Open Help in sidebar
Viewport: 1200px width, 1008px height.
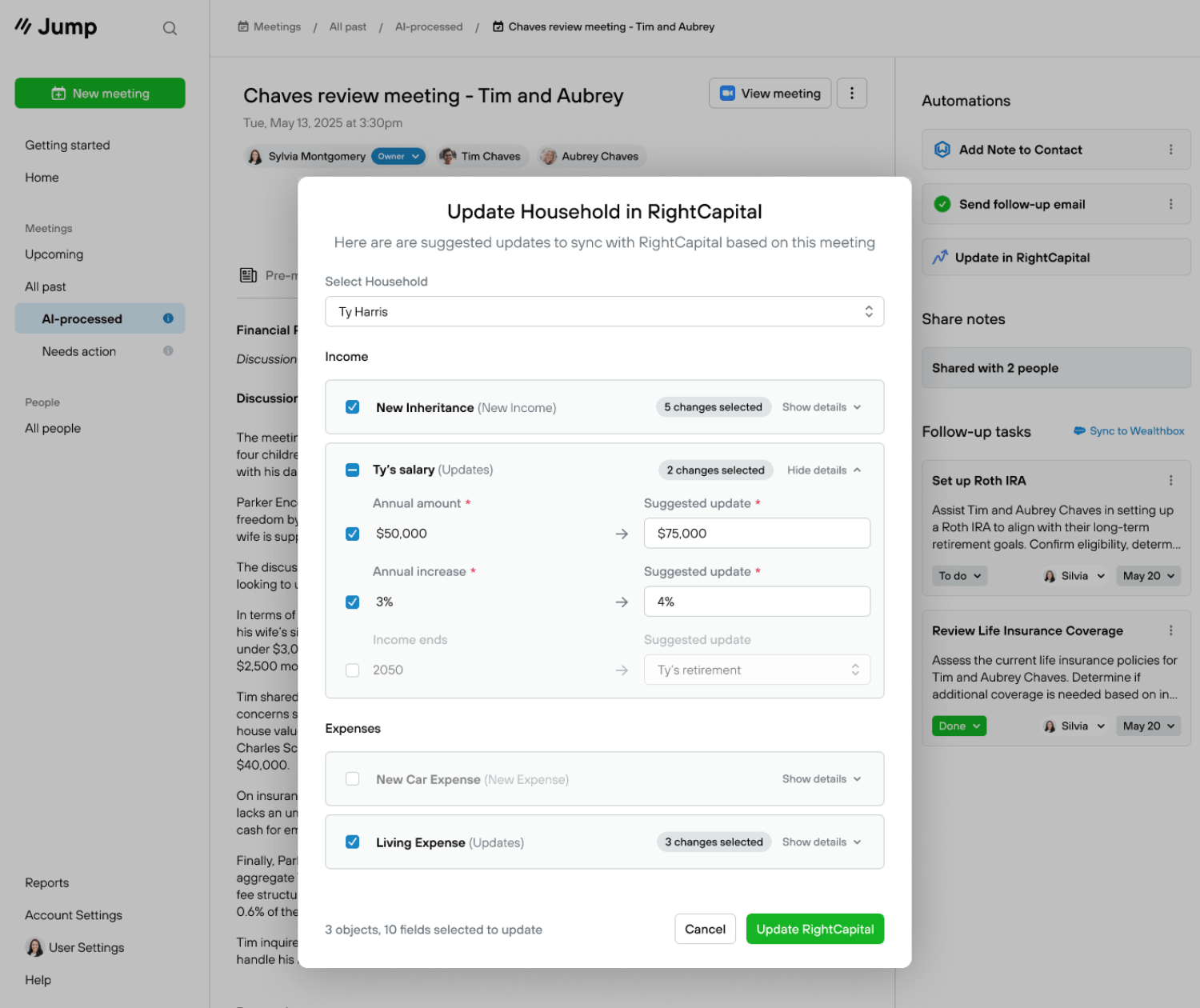(38, 980)
